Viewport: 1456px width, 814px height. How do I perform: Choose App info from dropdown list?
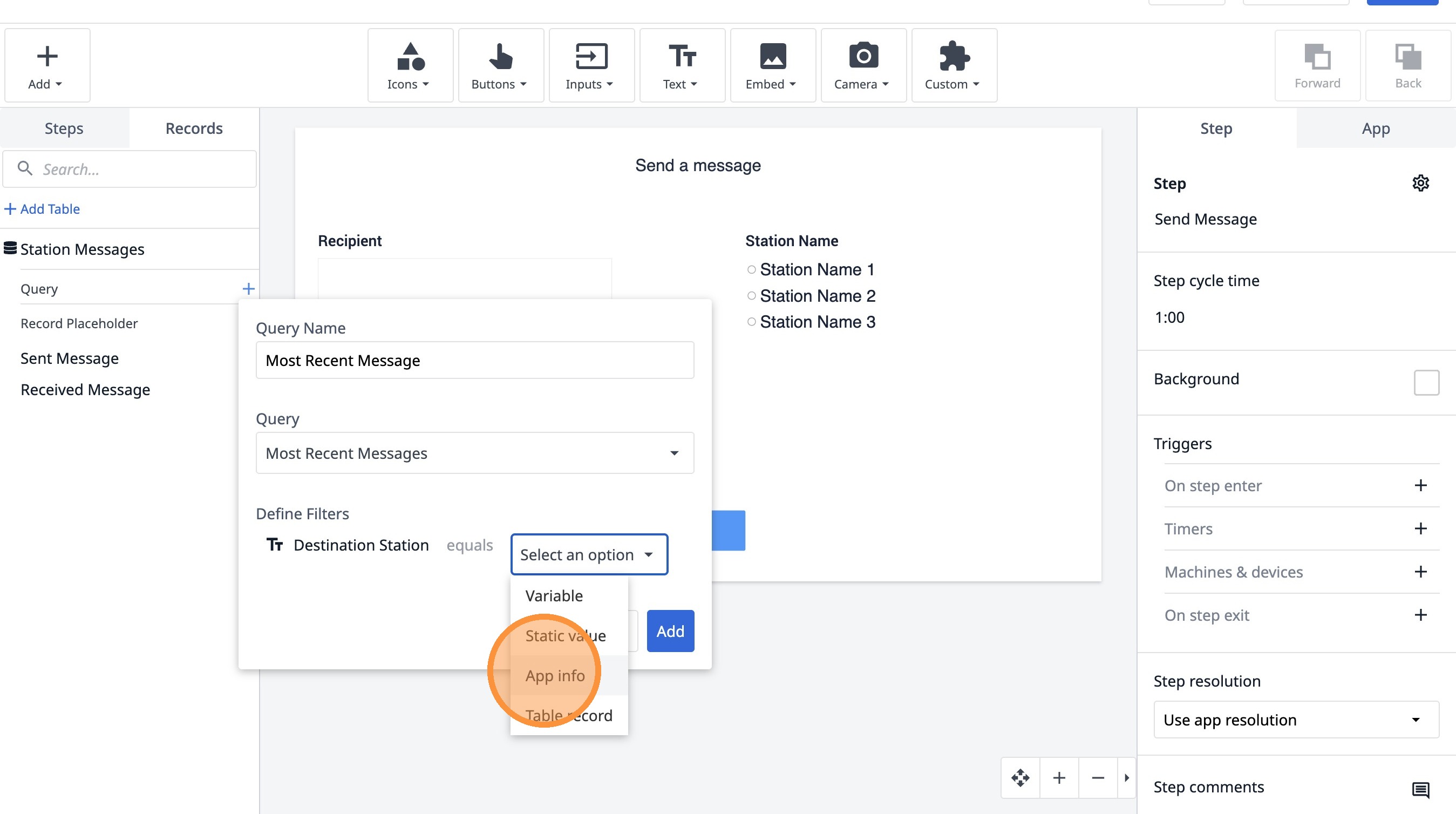[x=555, y=675]
